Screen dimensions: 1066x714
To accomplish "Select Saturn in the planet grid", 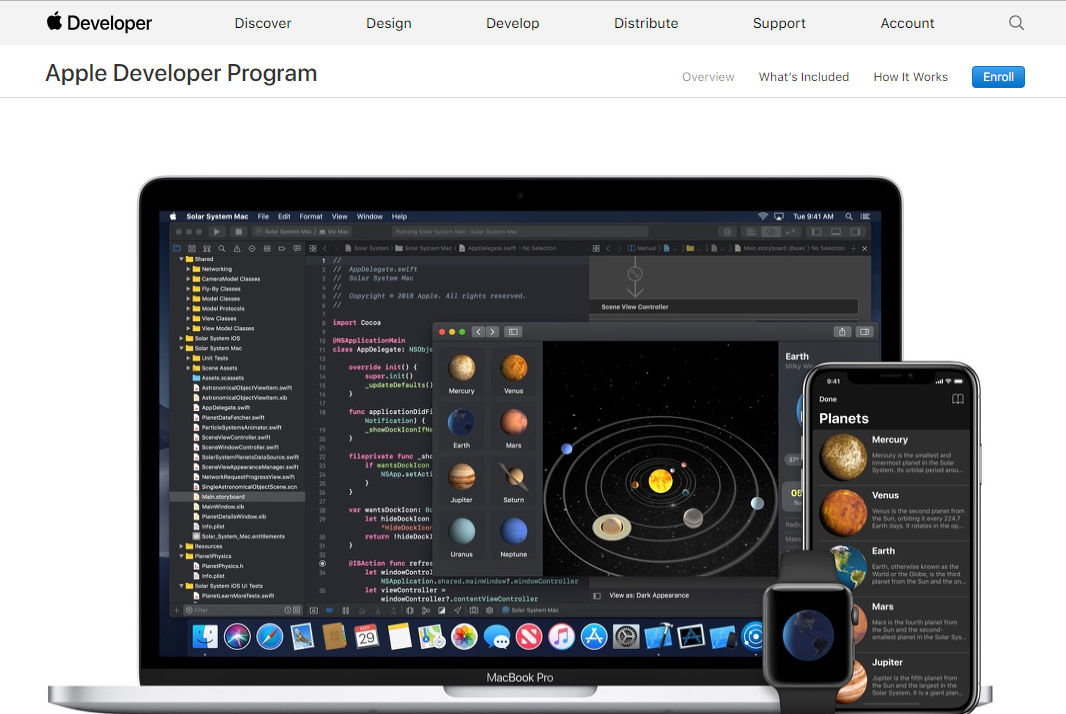I will tap(513, 481).
